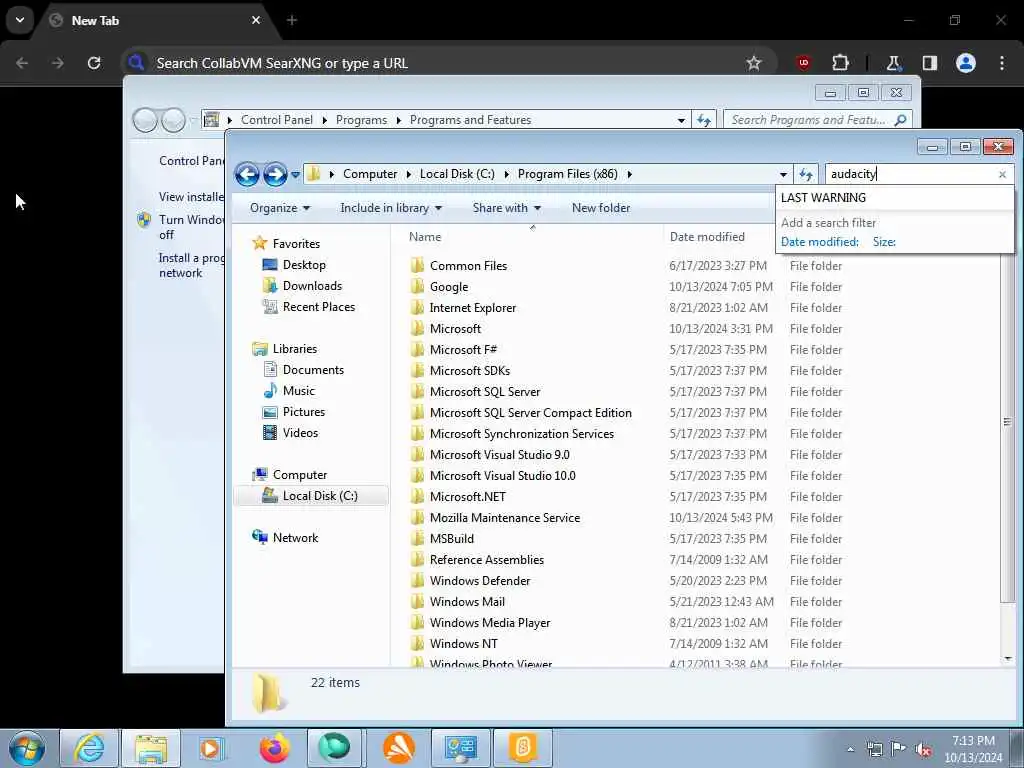This screenshot has height=768, width=1024.
Task: Select the Microsoft SQL Server Compact Edition folder
Action: point(530,413)
